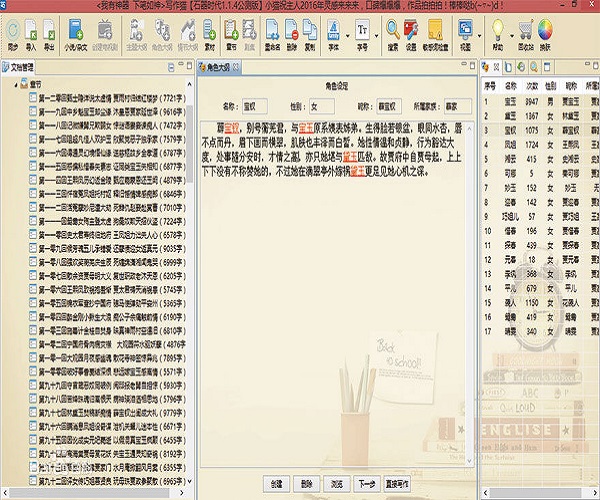Screen dimensions: 600x500
Task: Select table row 15 with count 1150
Action: point(540,303)
